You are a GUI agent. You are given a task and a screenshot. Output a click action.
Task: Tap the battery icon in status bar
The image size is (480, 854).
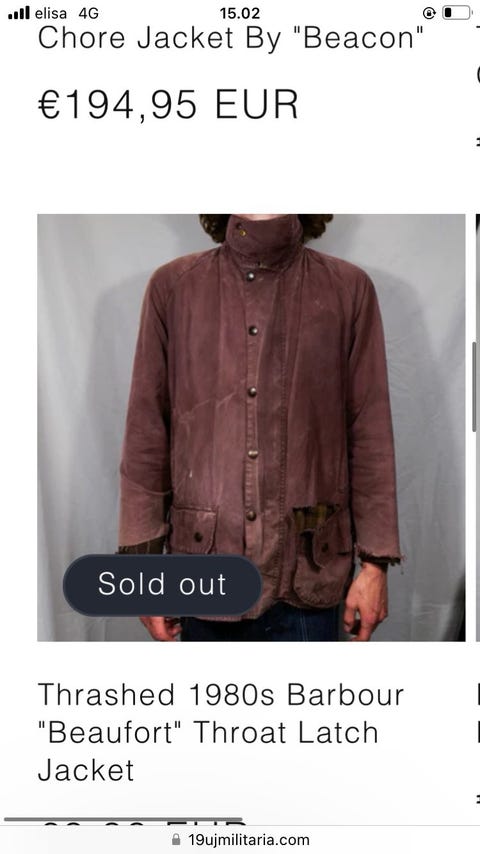(x=457, y=13)
